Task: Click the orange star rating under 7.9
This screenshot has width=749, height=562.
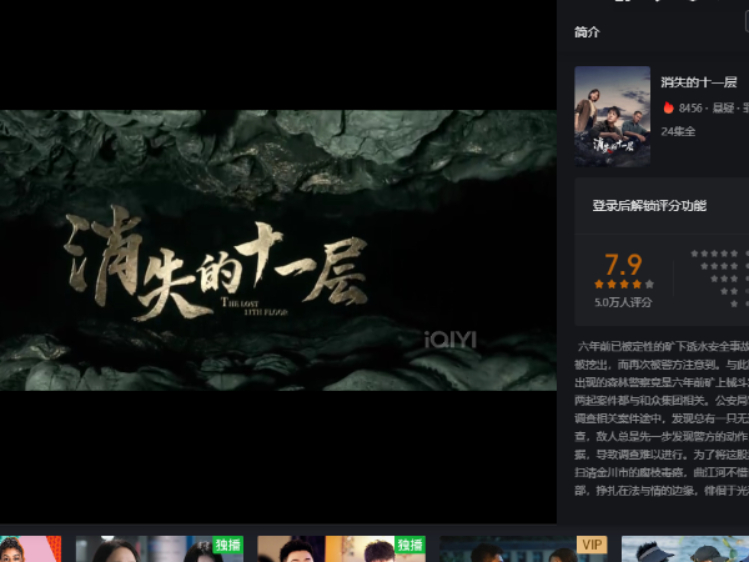Action: coord(624,285)
